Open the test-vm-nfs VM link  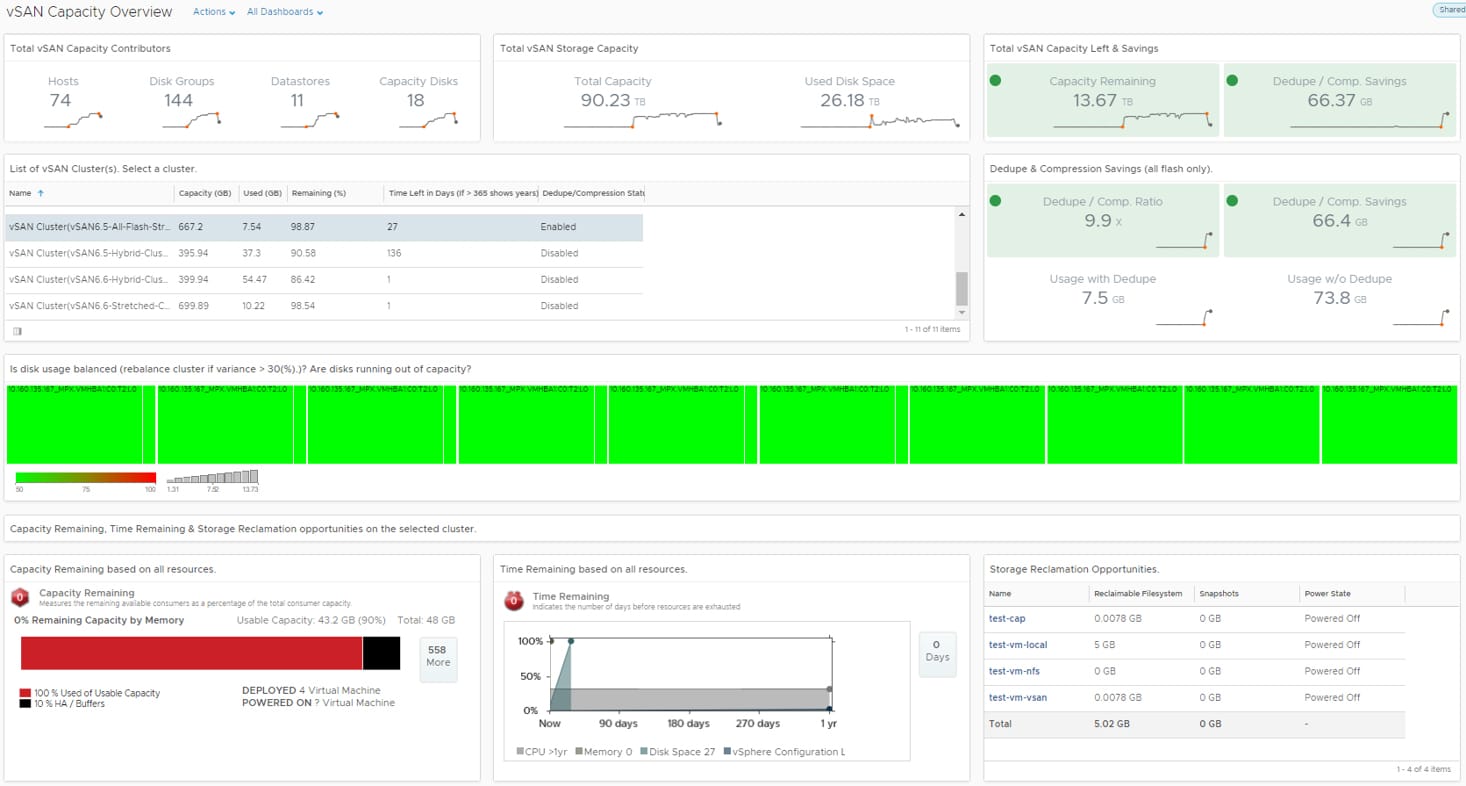[x=1014, y=671]
